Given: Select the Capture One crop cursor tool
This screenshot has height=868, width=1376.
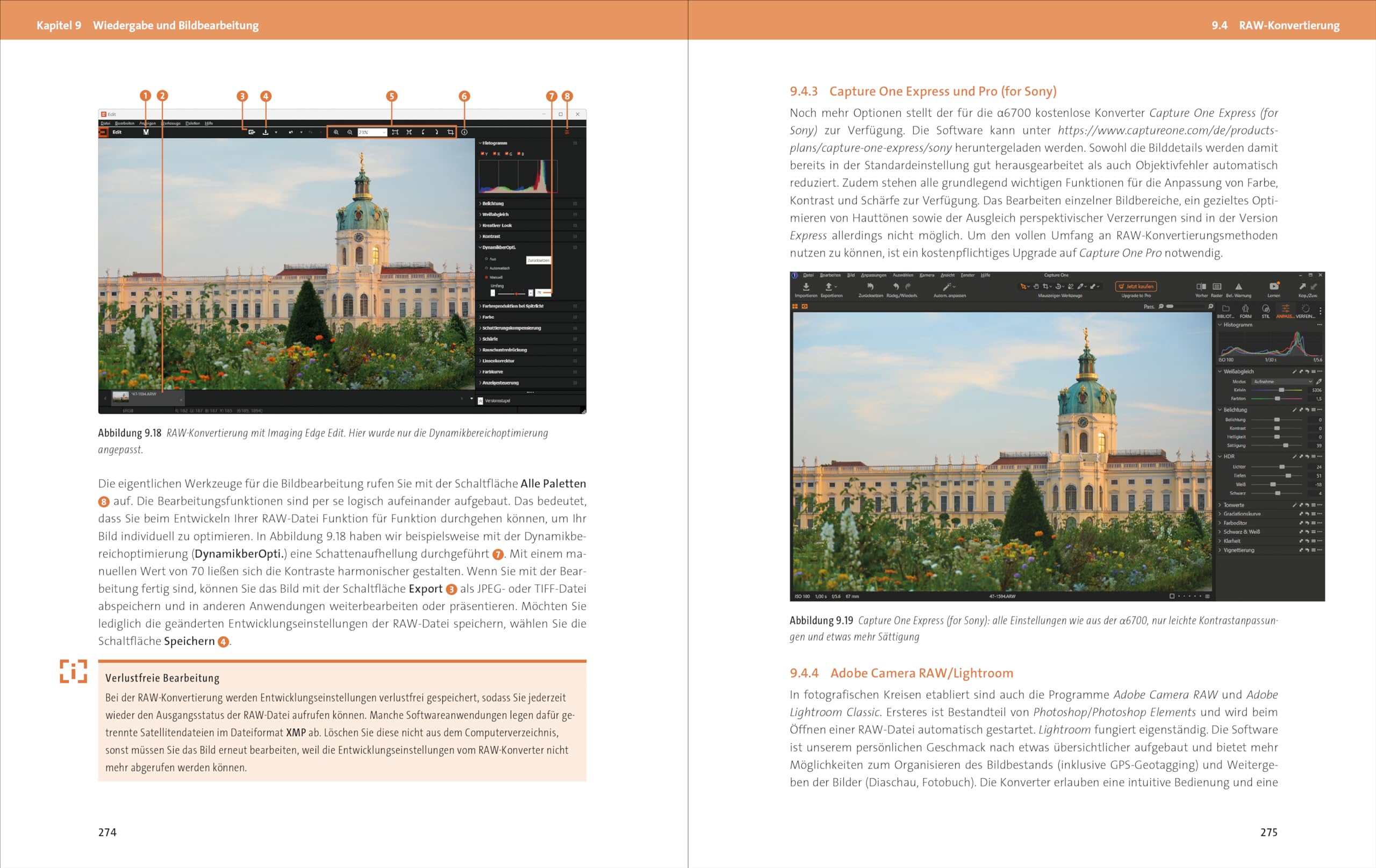Looking at the screenshot, I should coord(1046,286).
